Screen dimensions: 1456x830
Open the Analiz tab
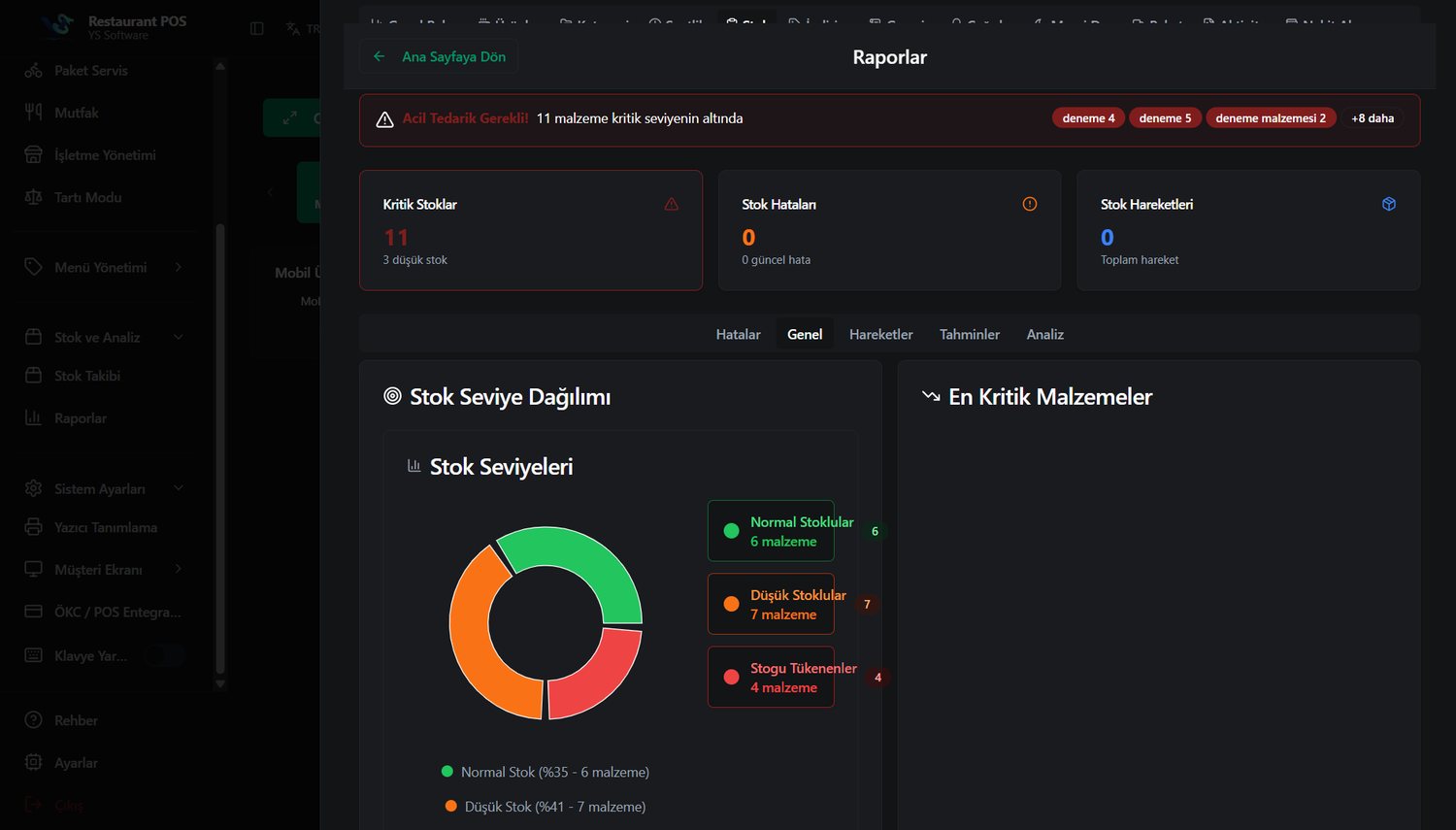click(x=1044, y=334)
